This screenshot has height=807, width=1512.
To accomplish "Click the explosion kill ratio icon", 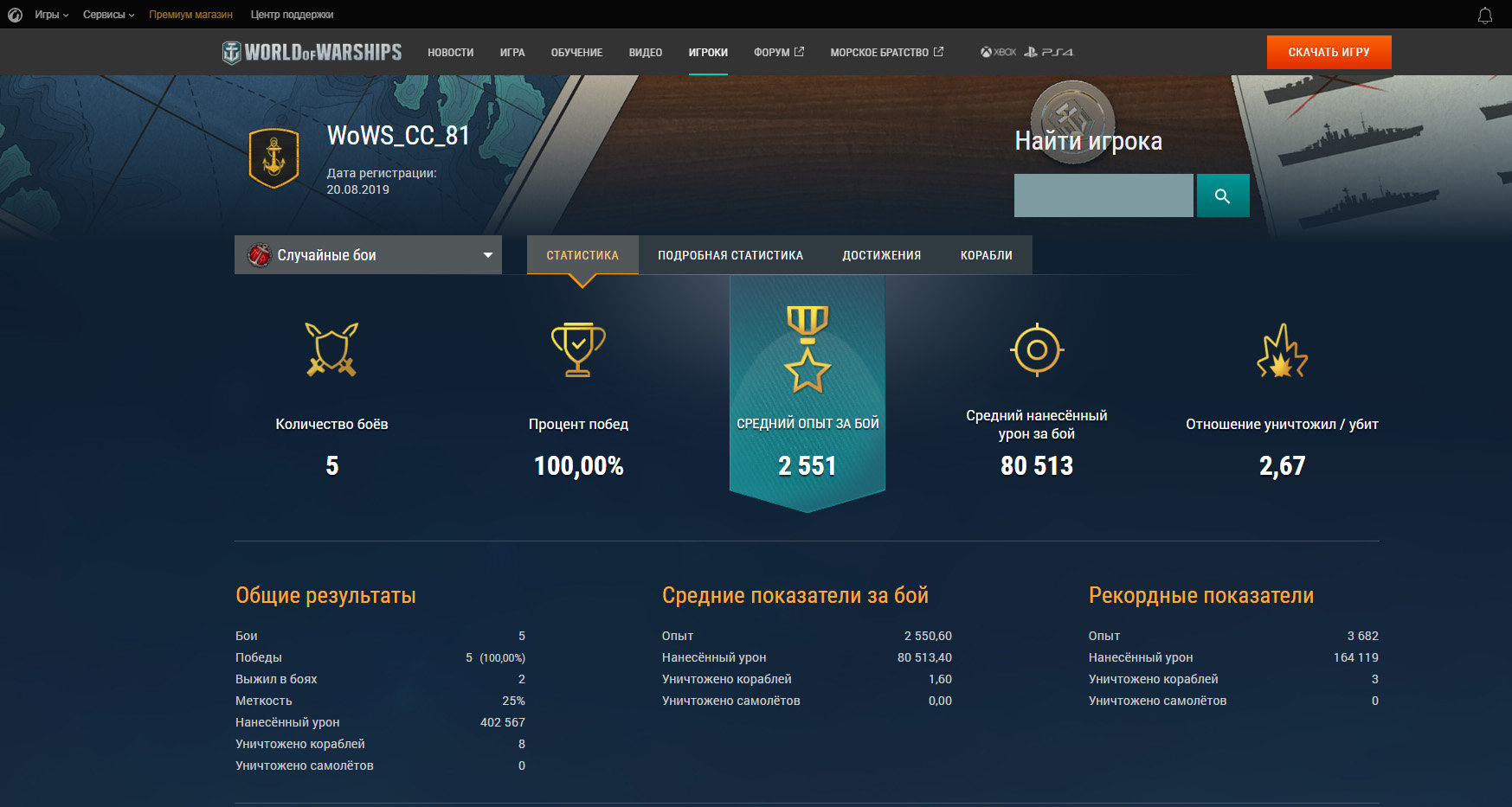I will (x=1282, y=350).
